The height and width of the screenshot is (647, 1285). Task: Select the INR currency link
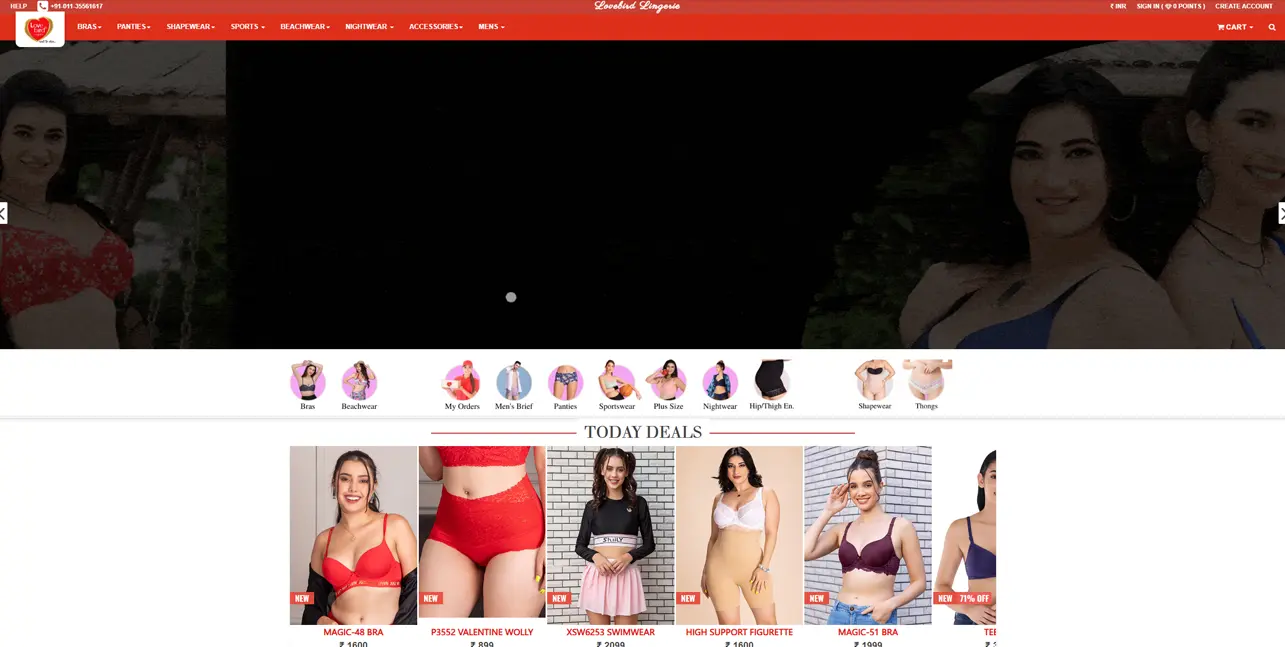[1118, 6]
